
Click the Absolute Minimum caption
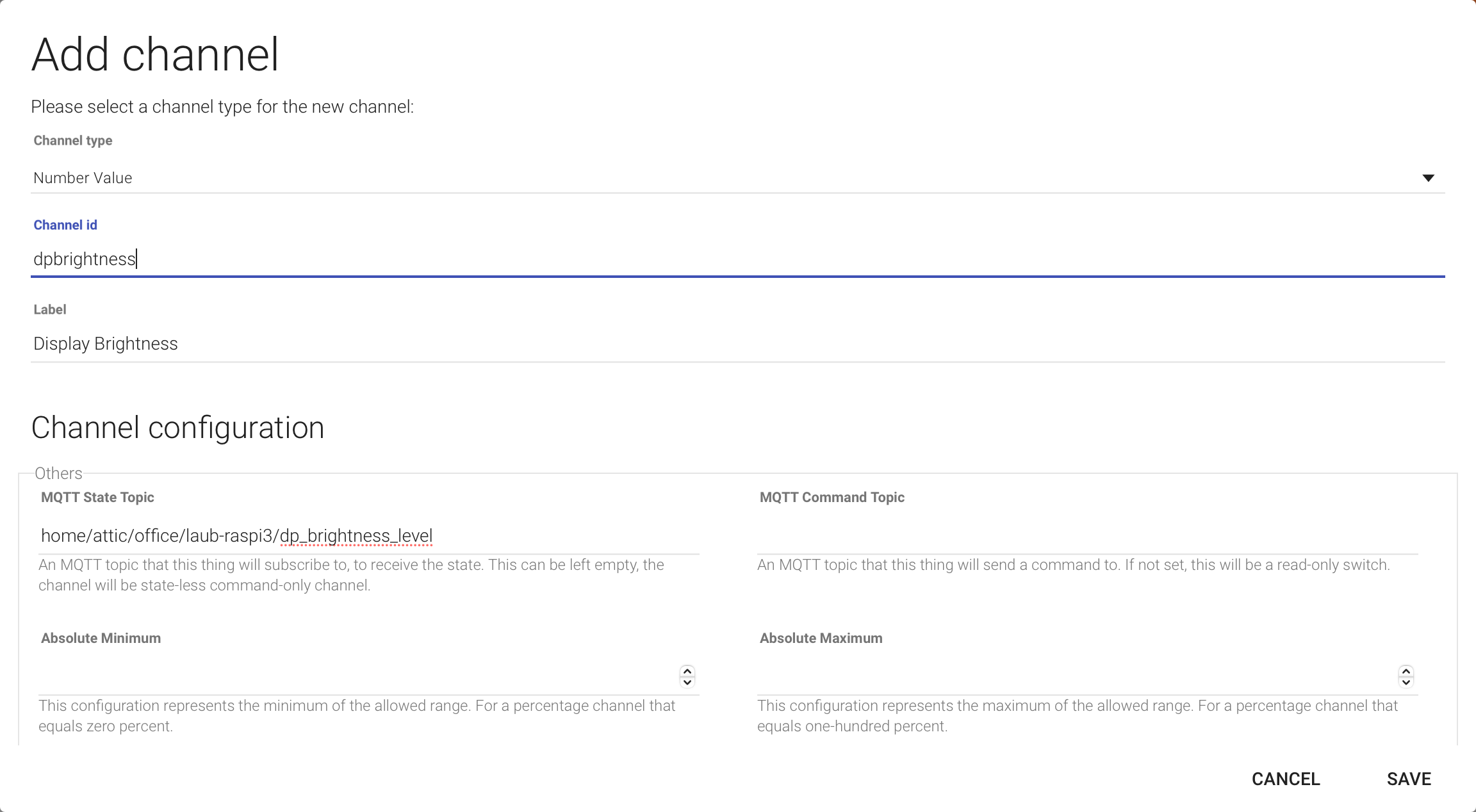tap(101, 638)
